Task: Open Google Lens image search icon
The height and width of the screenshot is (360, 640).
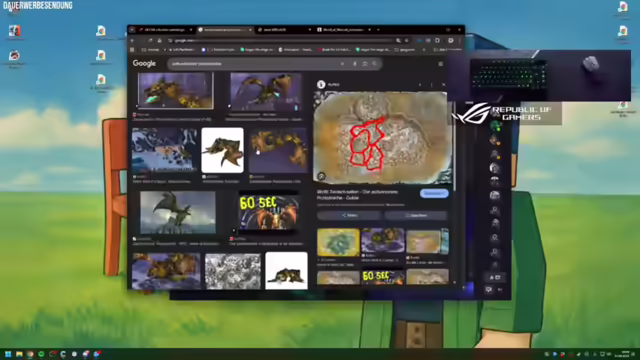Action: (365, 64)
